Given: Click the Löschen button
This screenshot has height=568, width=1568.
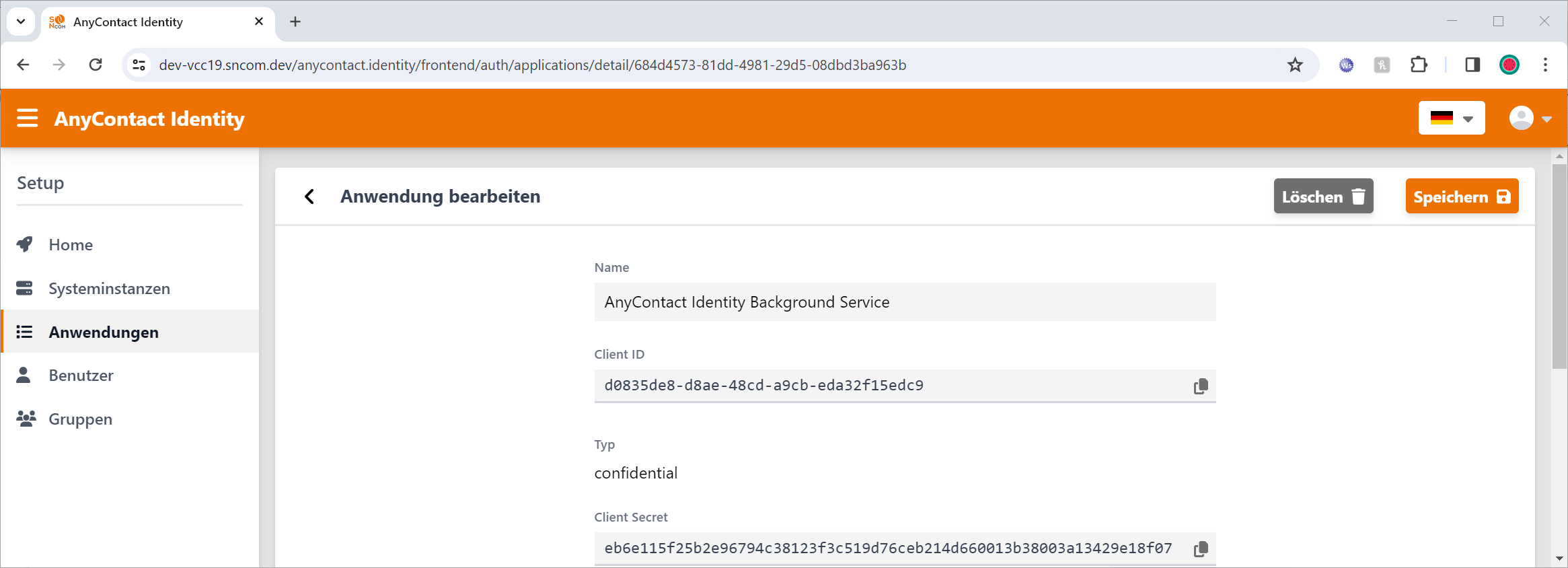Looking at the screenshot, I should click(1322, 197).
